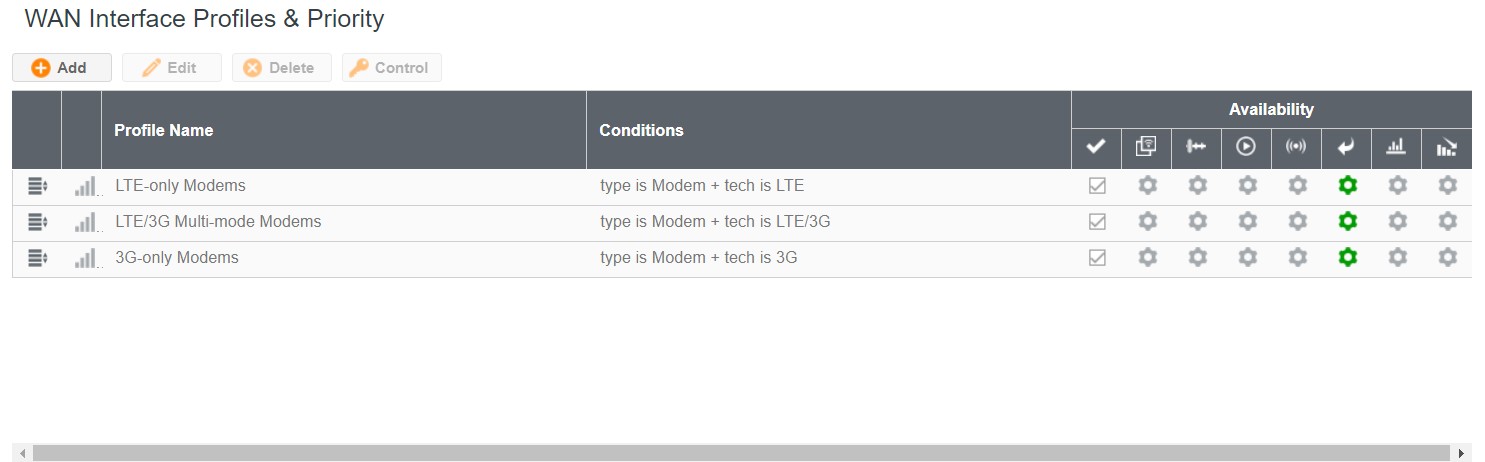Click the green gear in LTE-only Modems row

pos(1347,185)
